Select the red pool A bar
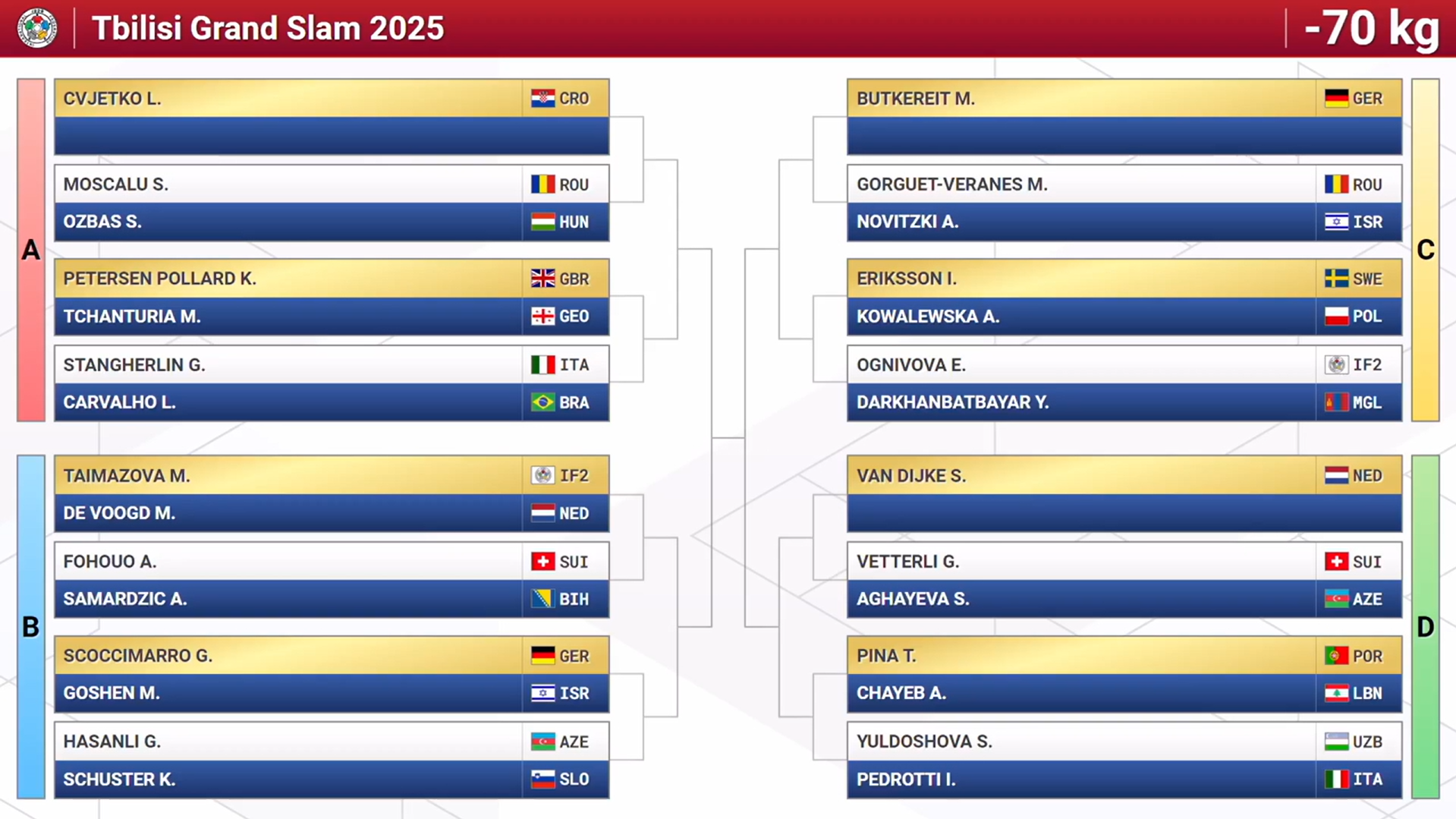Viewport: 1456px width, 819px height. tap(31, 250)
